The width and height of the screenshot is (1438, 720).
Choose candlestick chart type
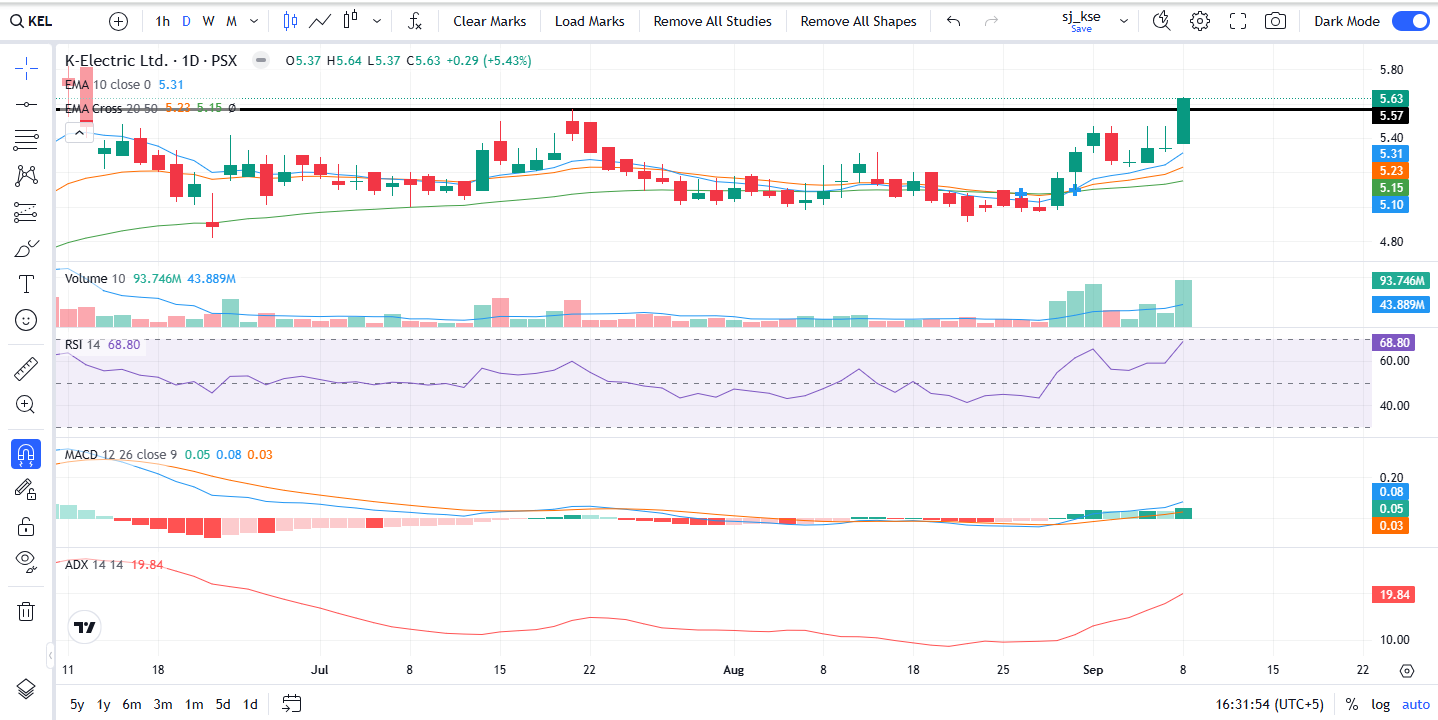290,21
